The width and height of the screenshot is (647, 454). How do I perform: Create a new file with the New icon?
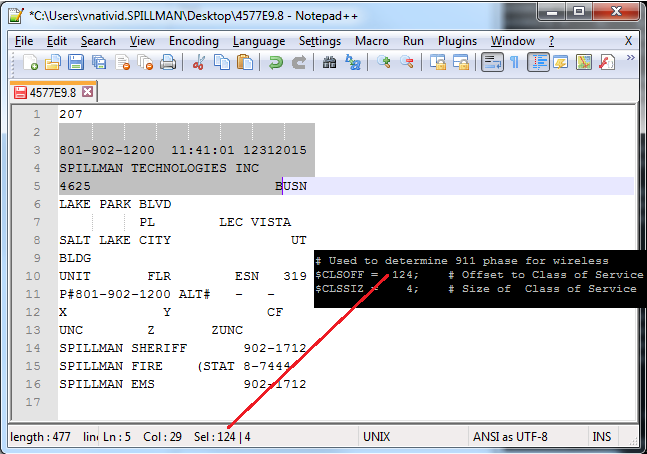31,63
